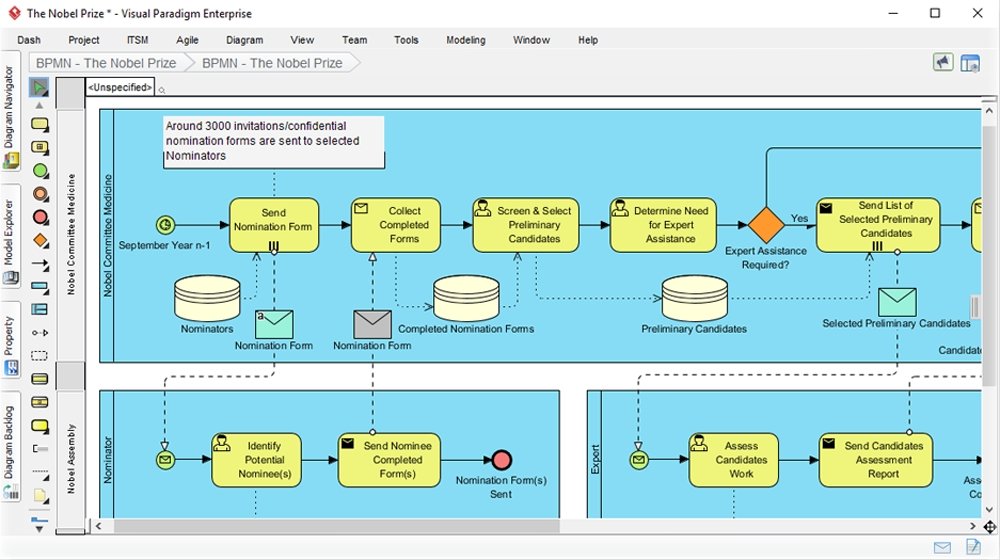This screenshot has height=560, width=1000.
Task: Select the Collect Completed Forms task
Action: [x=395, y=225]
